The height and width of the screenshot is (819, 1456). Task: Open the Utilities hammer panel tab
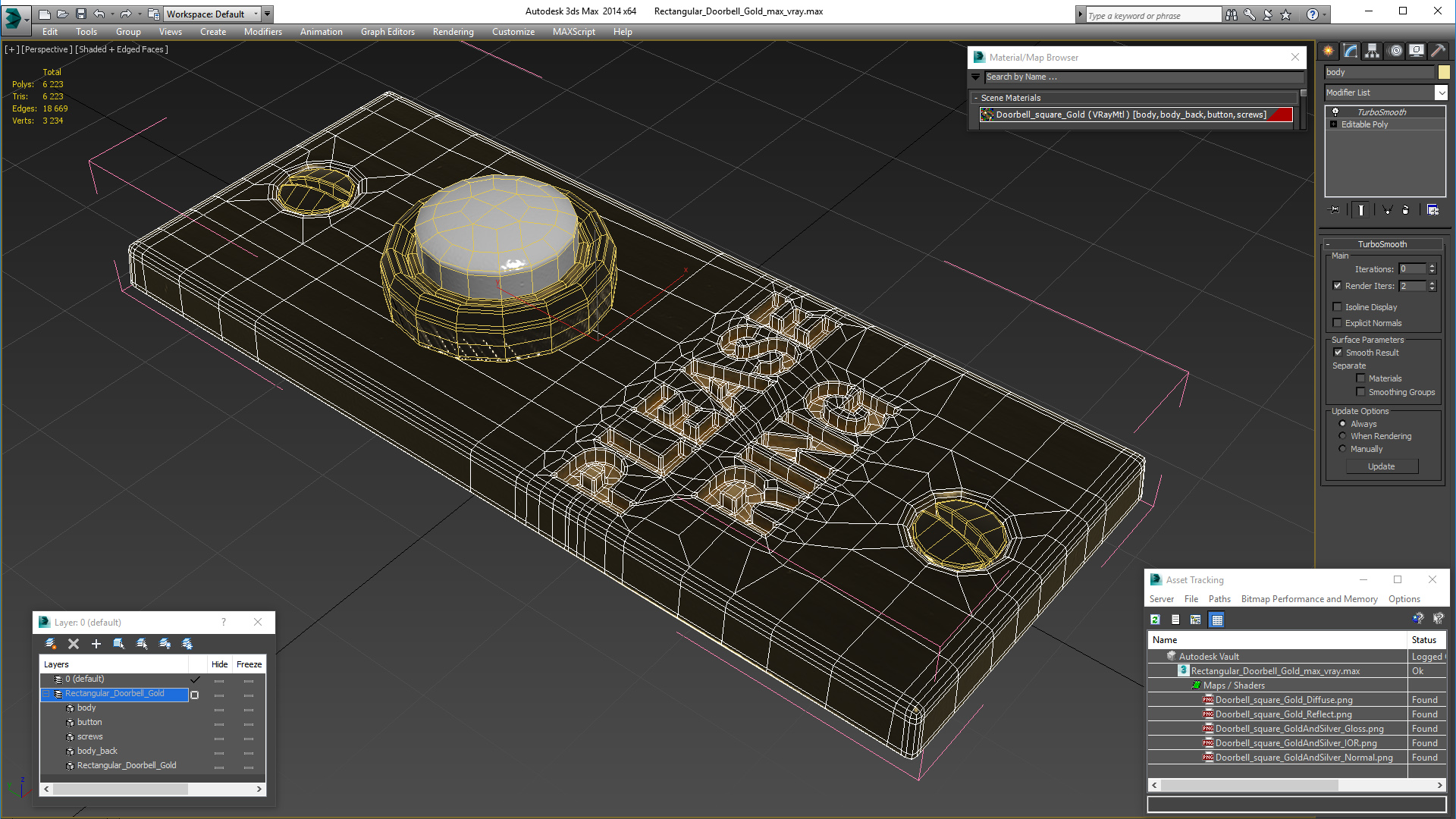pos(1438,51)
